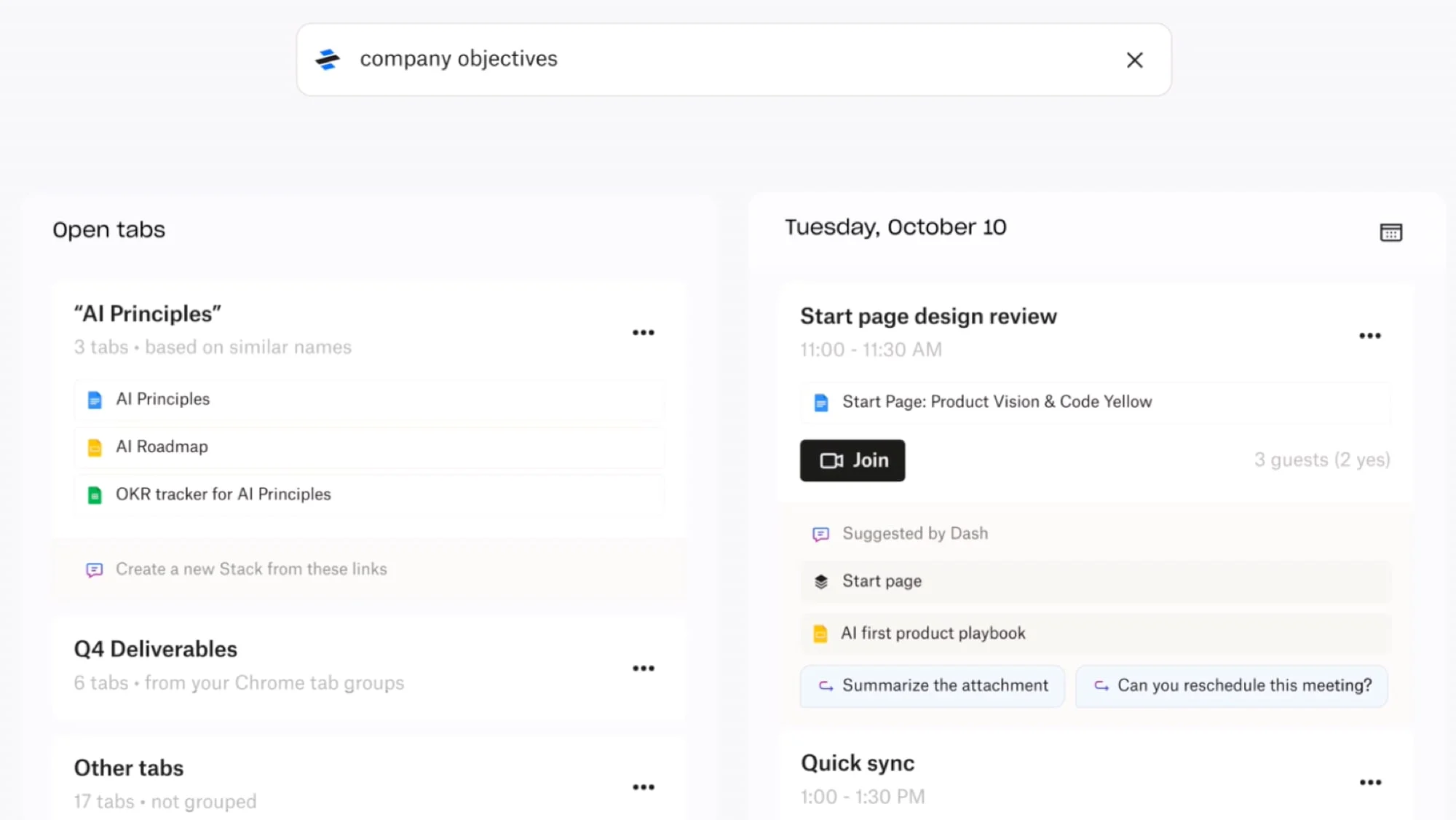Screen dimensions: 1456x820
Task: Click the stack icon beside Start page
Action: coord(820,582)
